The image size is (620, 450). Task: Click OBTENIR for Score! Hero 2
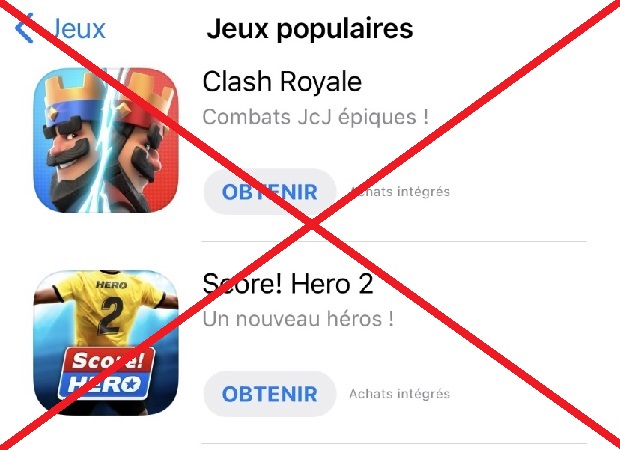(270, 394)
